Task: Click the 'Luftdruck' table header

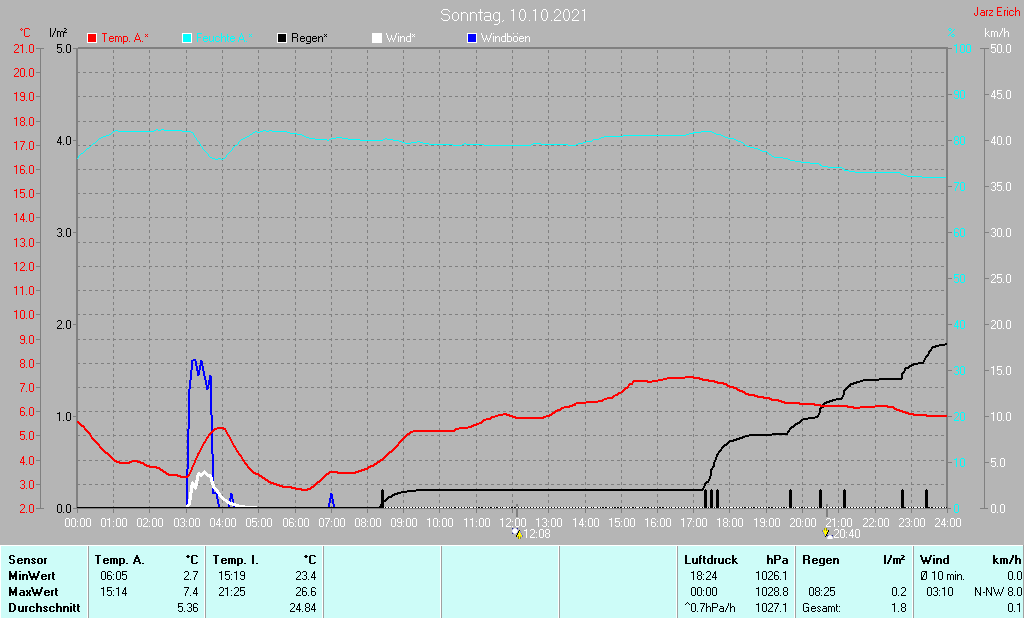Action: pos(711,560)
